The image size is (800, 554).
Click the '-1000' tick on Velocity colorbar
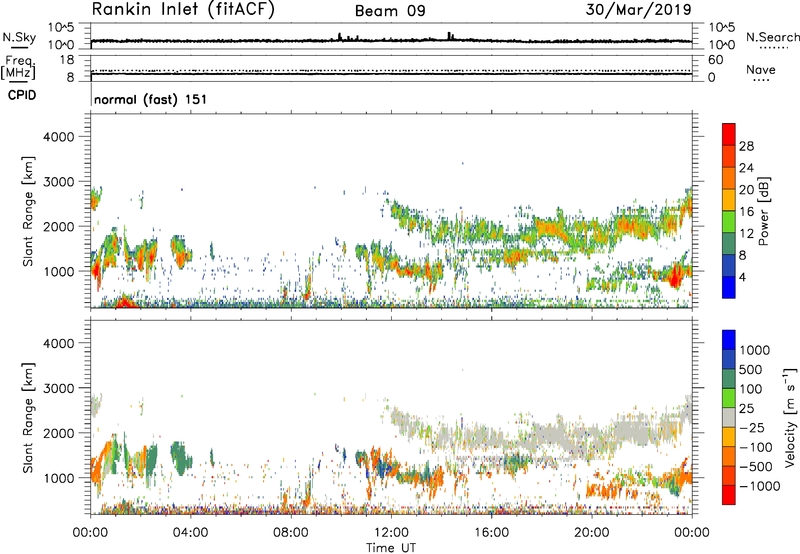click(759, 486)
